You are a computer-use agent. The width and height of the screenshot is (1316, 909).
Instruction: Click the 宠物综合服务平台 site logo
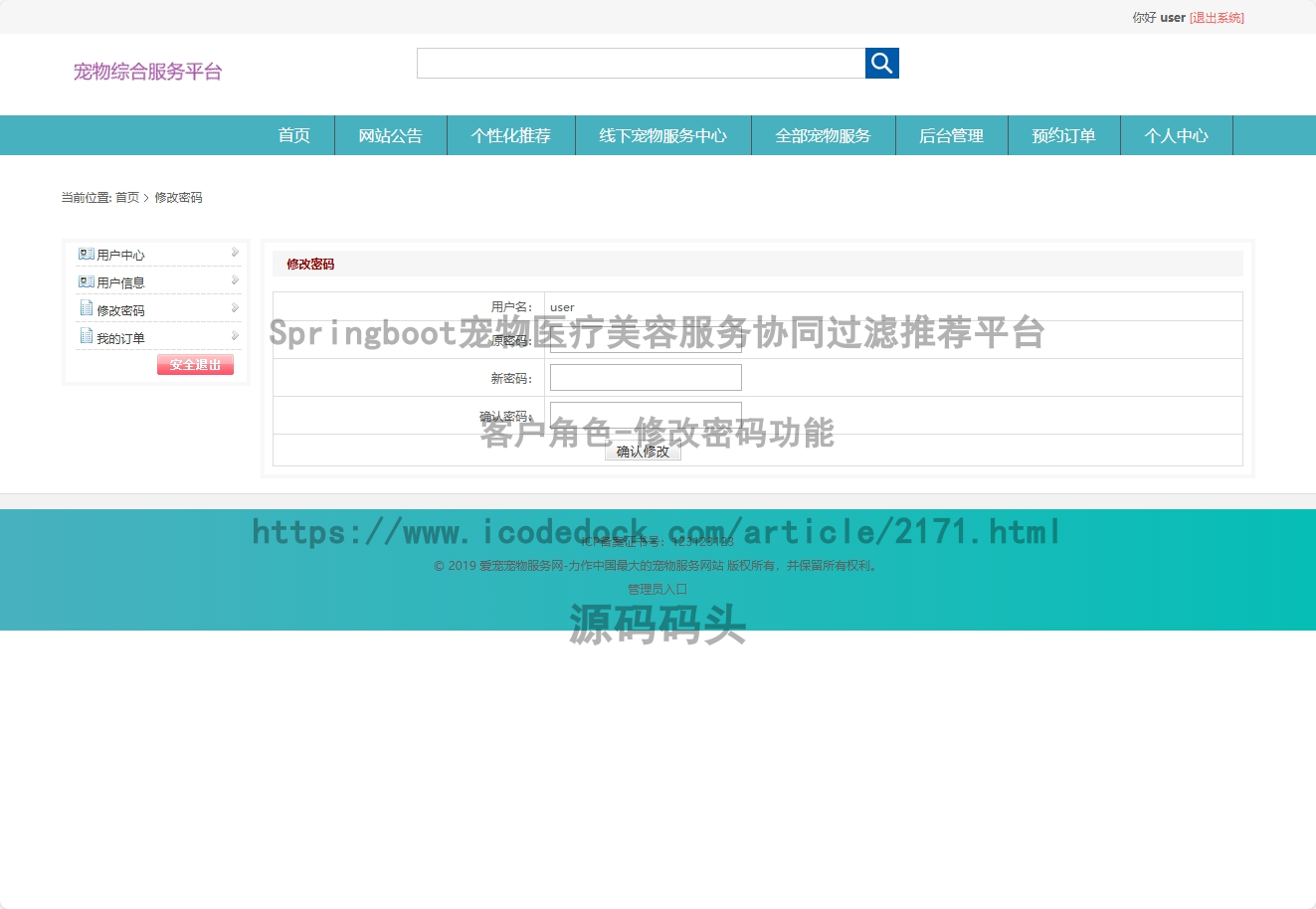pos(147,72)
